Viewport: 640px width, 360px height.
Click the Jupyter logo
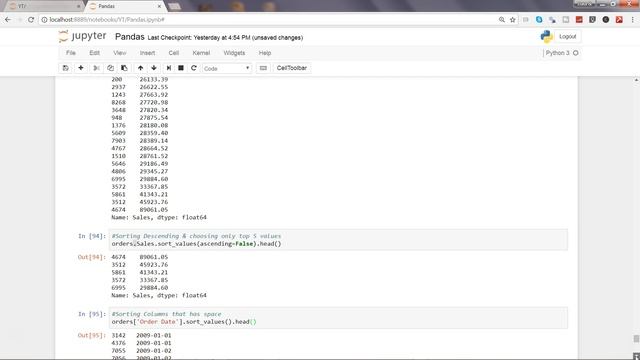point(82,36)
